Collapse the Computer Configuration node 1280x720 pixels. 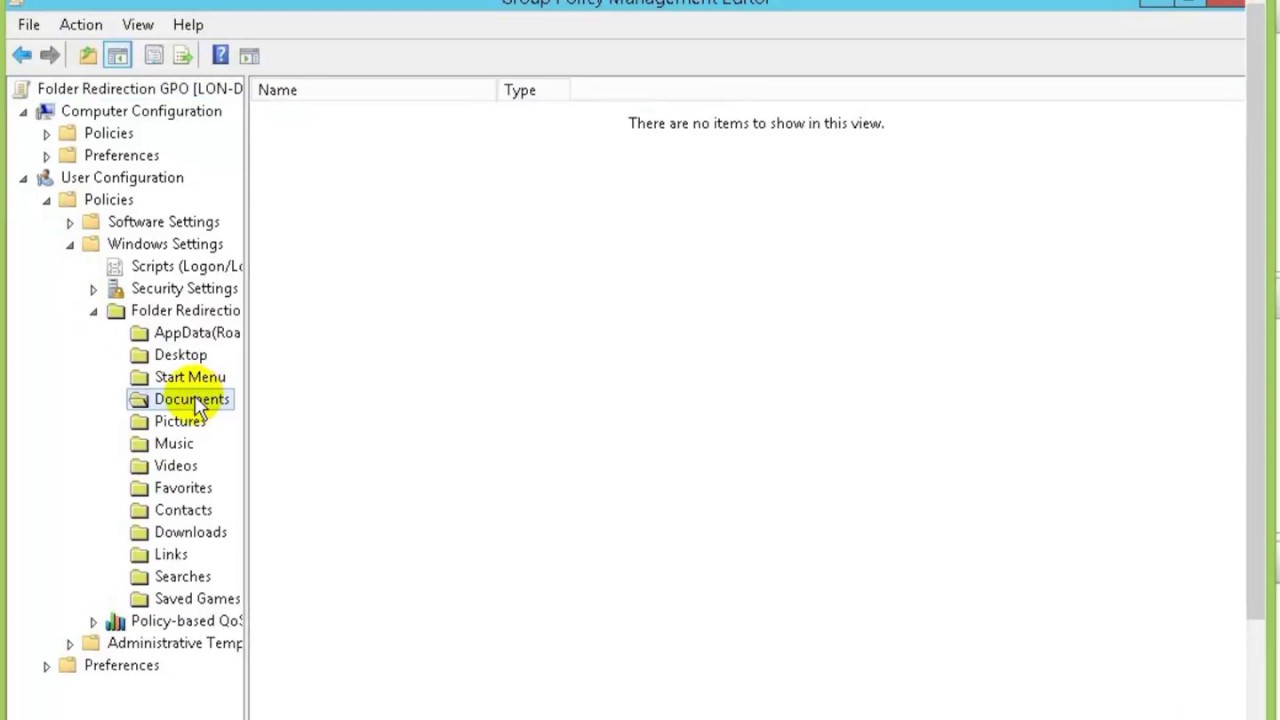point(23,112)
